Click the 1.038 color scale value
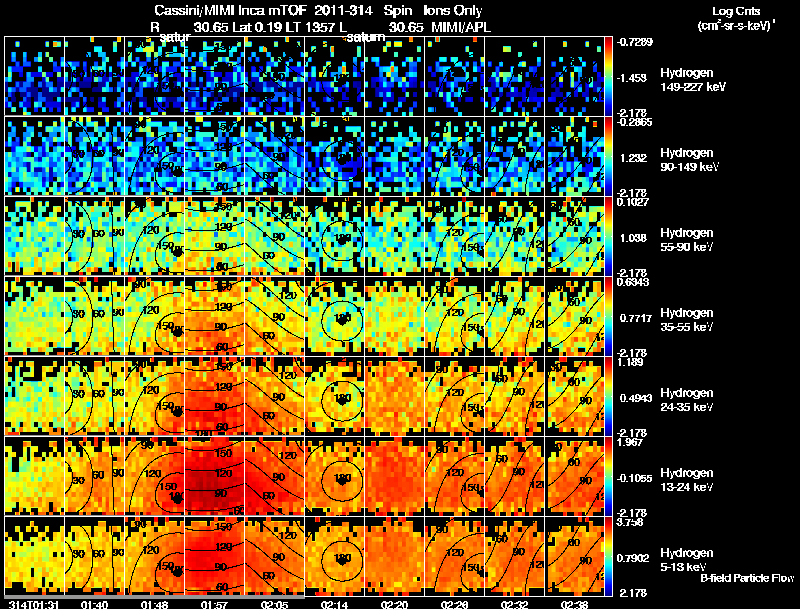Viewport: 800px width, 609px height. tap(633, 238)
